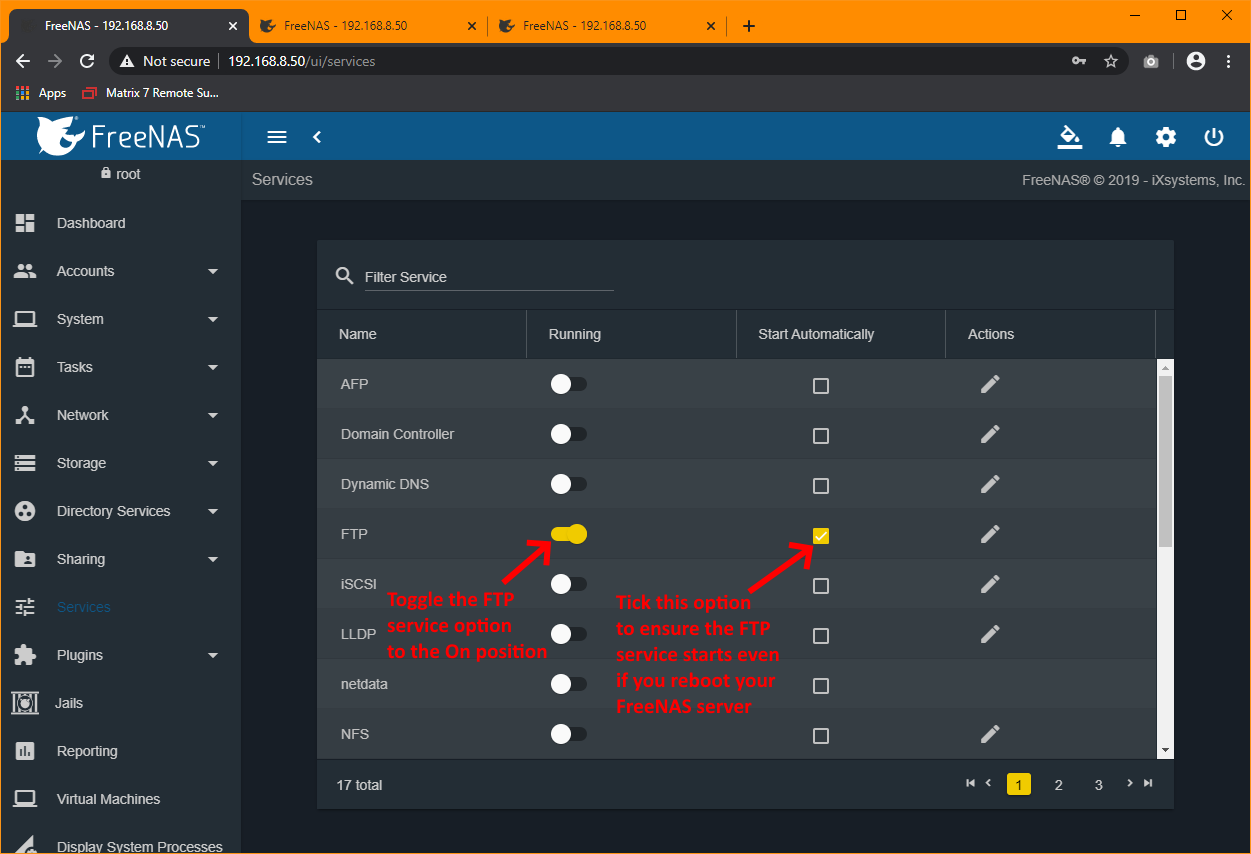Click the services list vertical scrollbar
The width and height of the screenshot is (1251, 854).
(x=1165, y=461)
